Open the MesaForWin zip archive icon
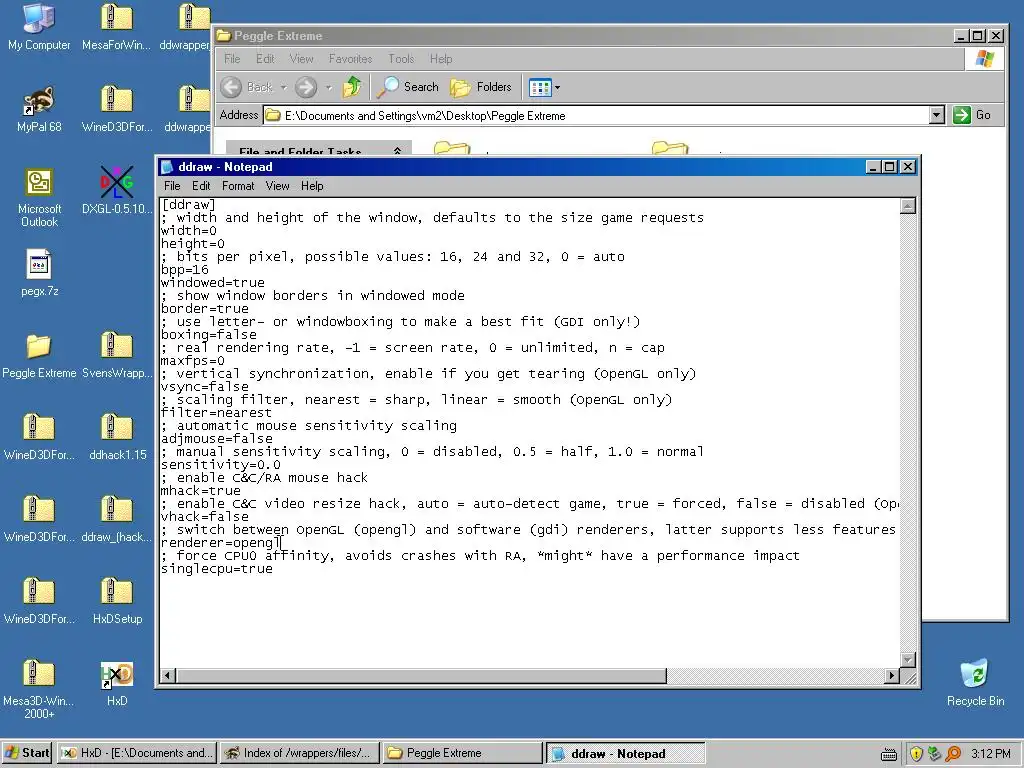The height and width of the screenshot is (768, 1024). pos(116,26)
